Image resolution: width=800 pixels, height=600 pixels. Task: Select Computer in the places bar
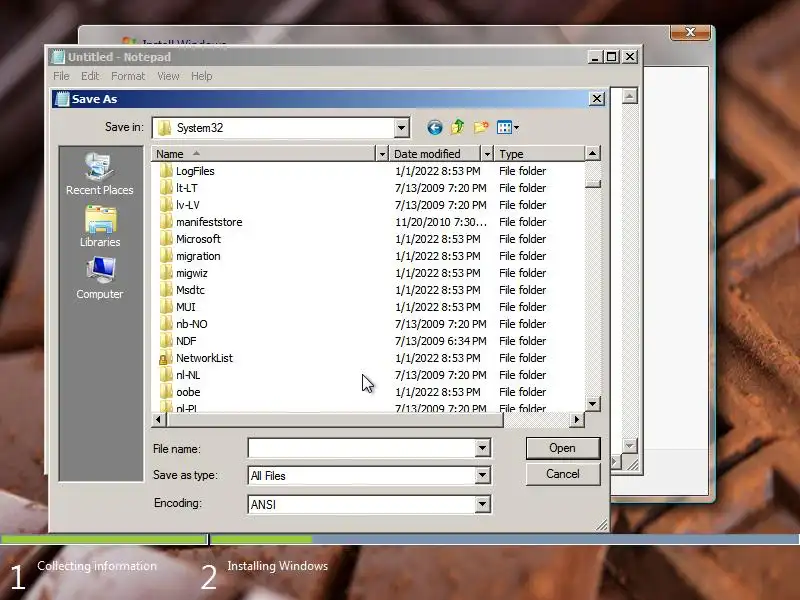[x=100, y=278]
